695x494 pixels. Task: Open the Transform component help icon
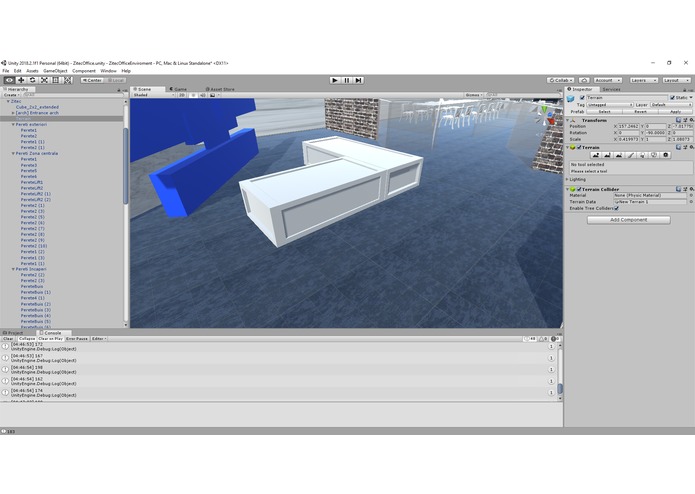678,120
